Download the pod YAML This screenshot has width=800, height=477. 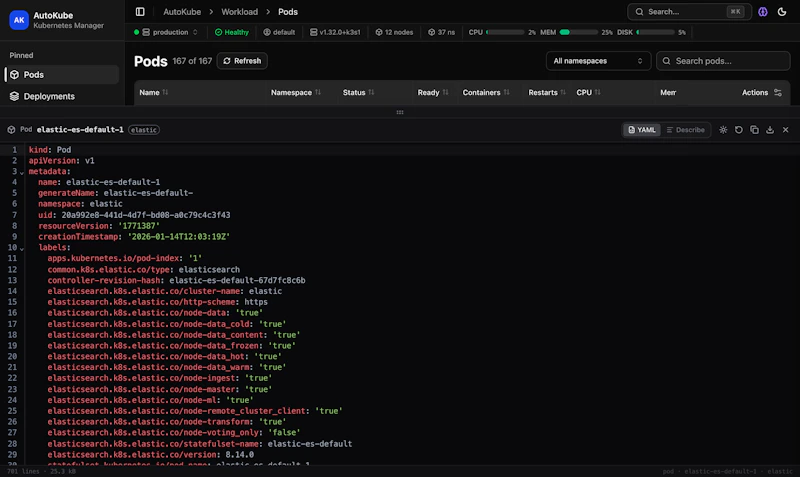pyautogui.click(x=770, y=130)
